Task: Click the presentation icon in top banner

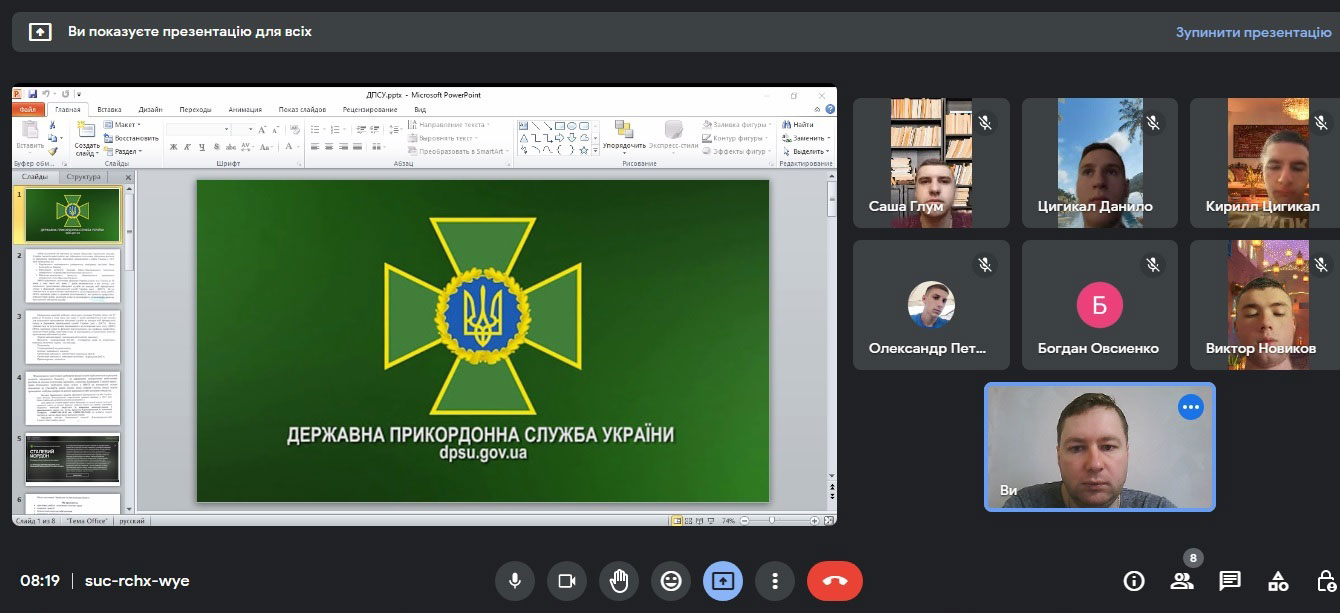Action: pos(40,32)
